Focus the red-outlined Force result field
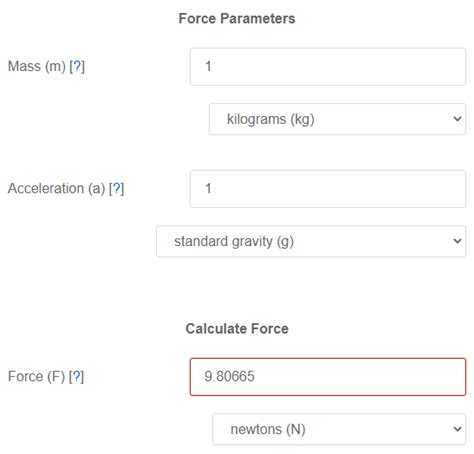This screenshot has width=474, height=454. point(328,377)
